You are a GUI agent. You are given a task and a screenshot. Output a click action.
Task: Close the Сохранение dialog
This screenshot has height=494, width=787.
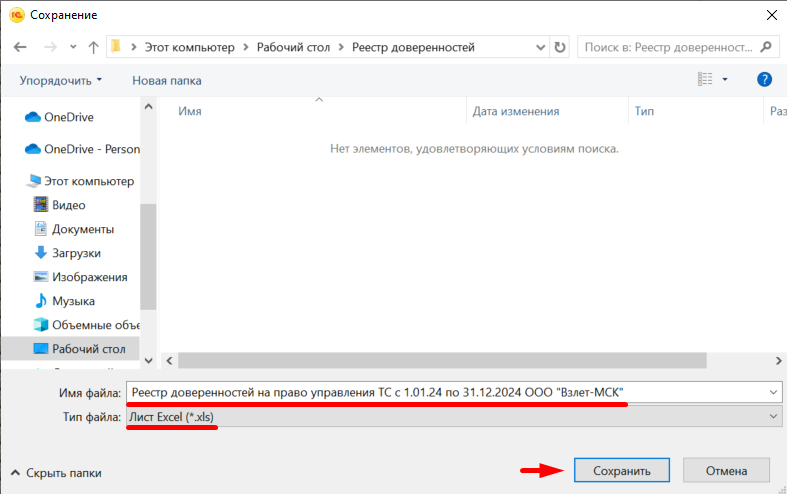[x=772, y=15]
